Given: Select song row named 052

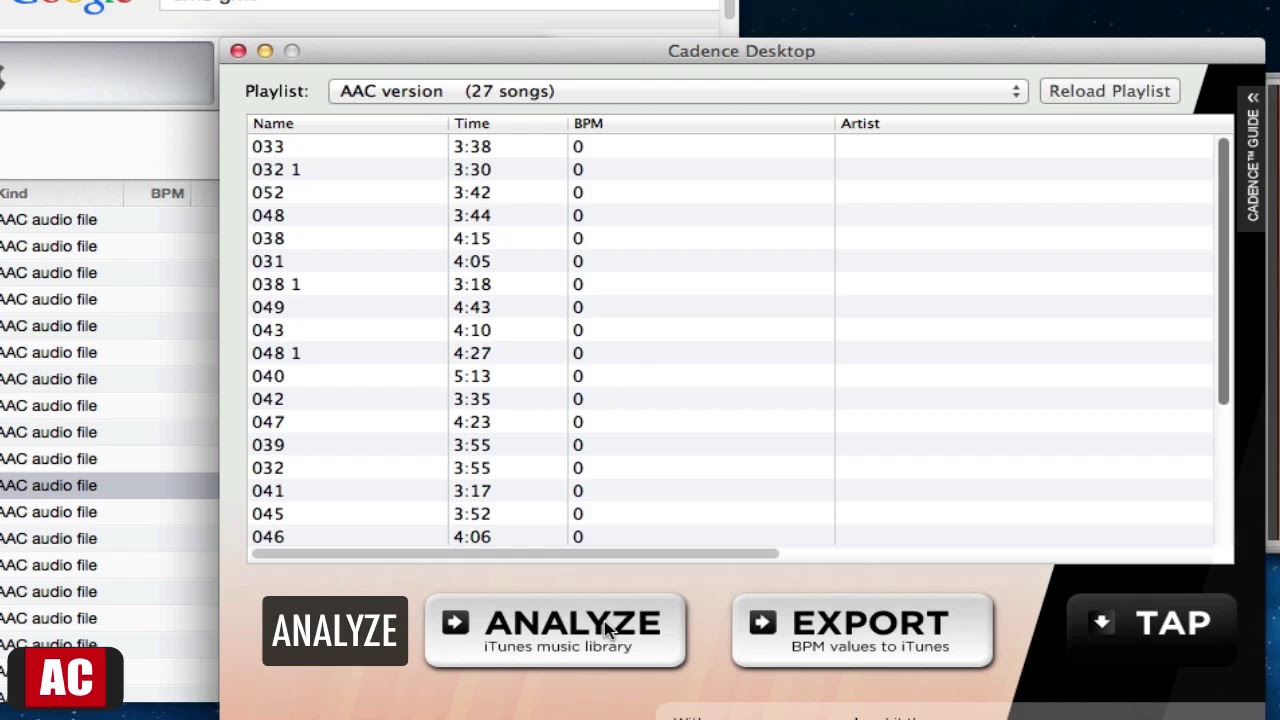Looking at the screenshot, I should coord(730,192).
